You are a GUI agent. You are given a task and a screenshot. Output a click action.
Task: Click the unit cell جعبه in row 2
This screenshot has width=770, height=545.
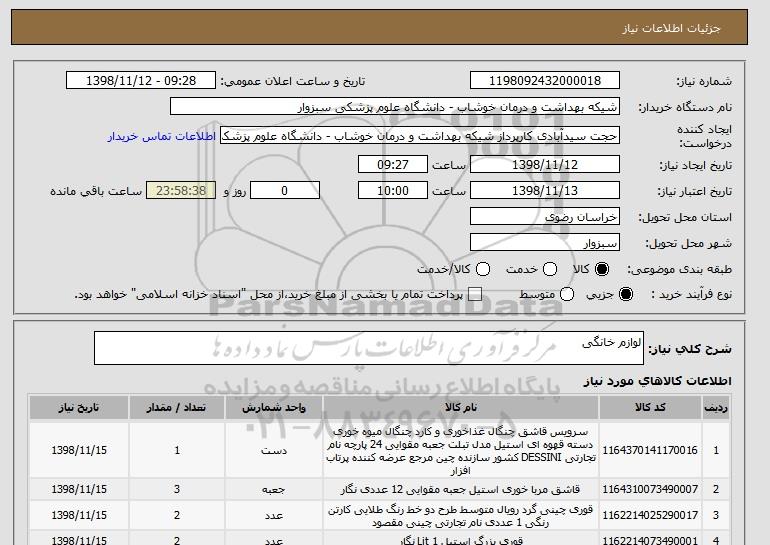(x=274, y=490)
